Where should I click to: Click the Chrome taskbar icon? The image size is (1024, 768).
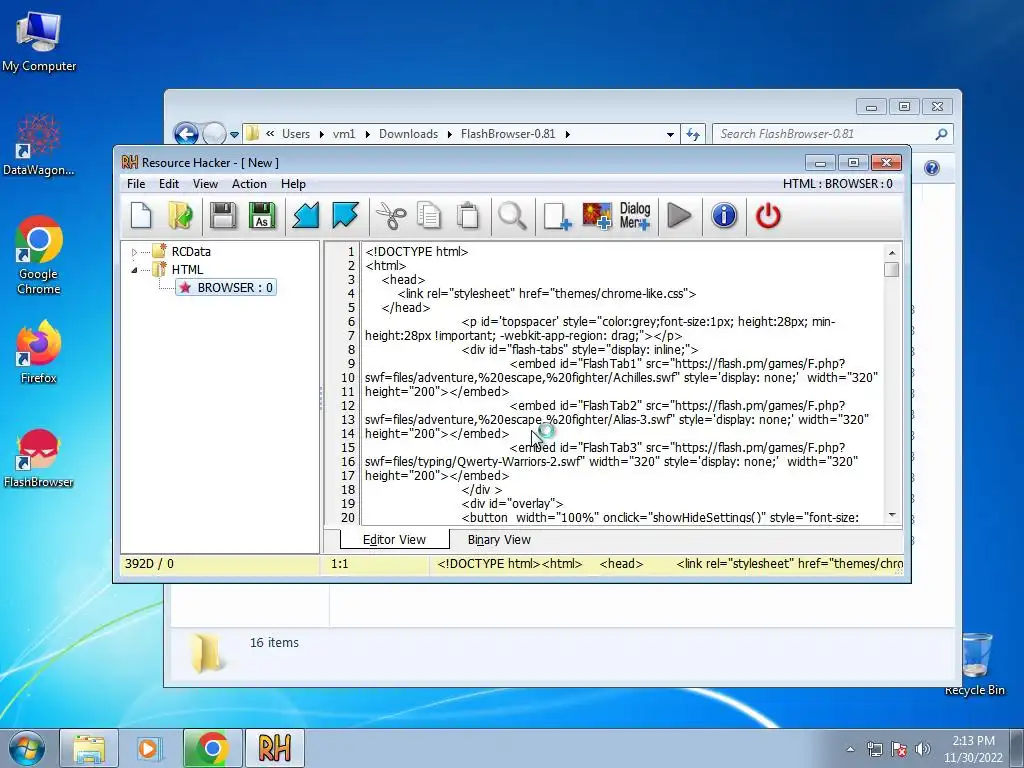click(x=212, y=748)
